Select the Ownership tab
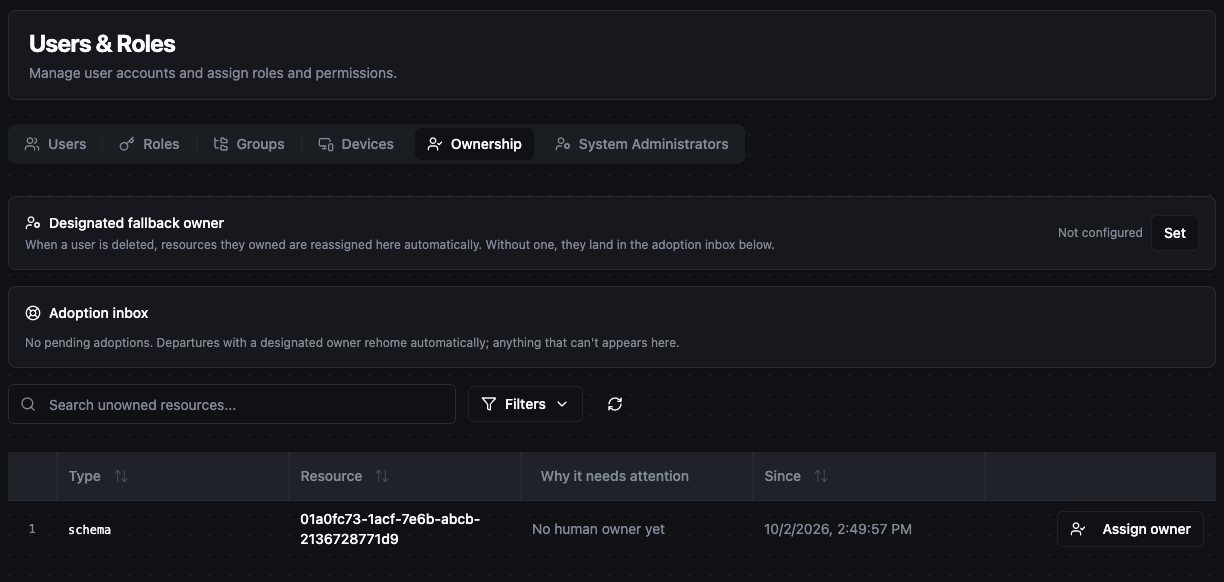Image resolution: width=1224 pixels, height=582 pixels. pos(474,144)
